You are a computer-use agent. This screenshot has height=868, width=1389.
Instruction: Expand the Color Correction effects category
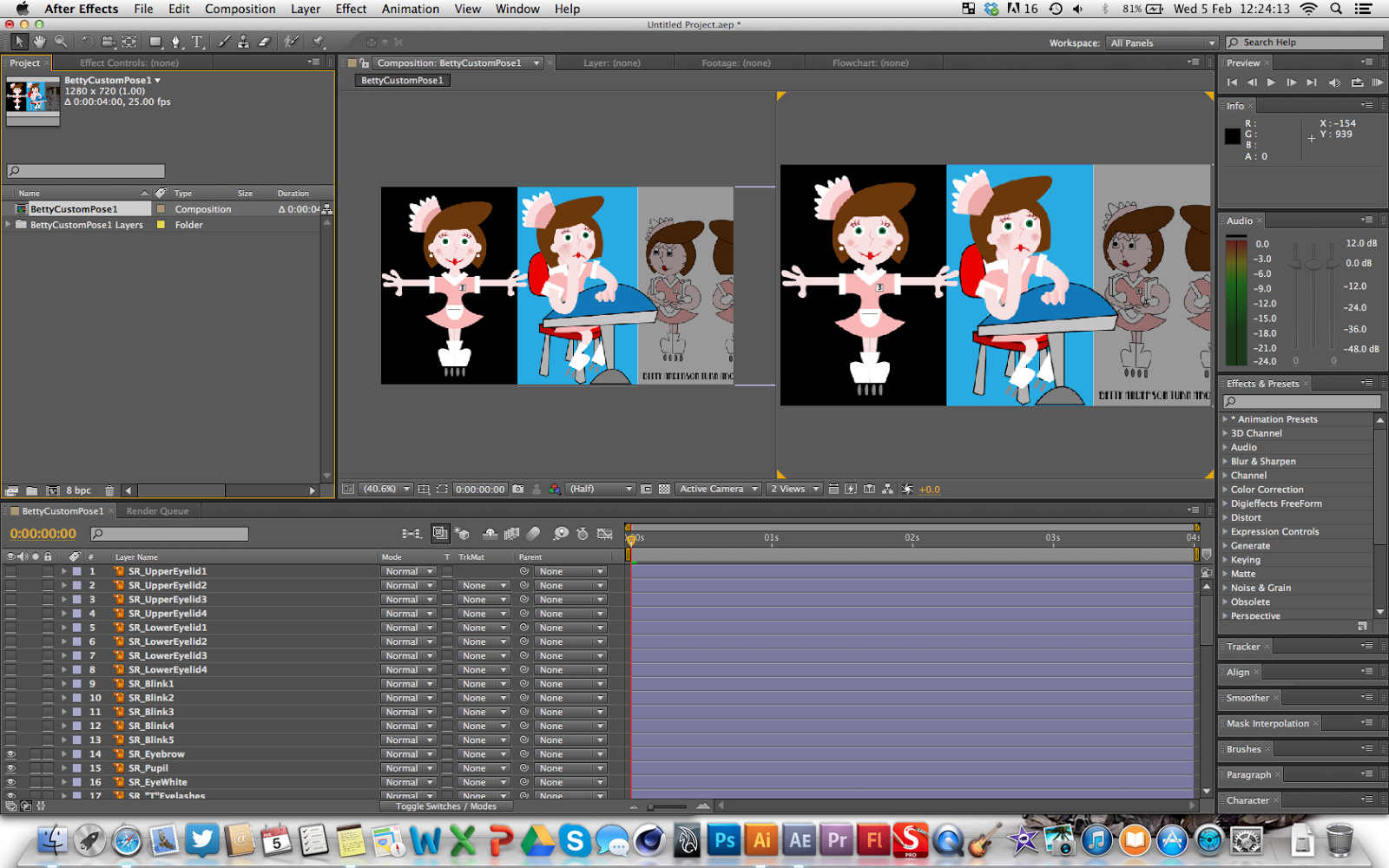[x=1226, y=490]
